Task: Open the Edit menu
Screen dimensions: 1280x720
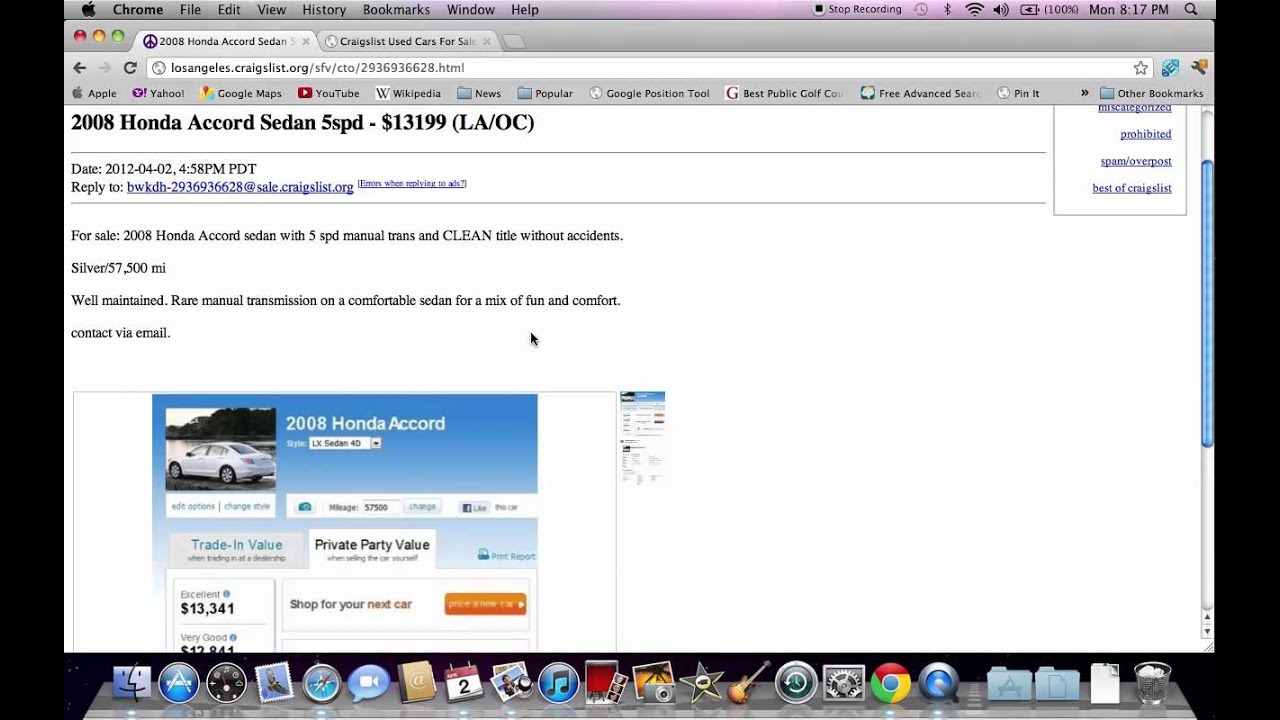Action: tap(229, 9)
